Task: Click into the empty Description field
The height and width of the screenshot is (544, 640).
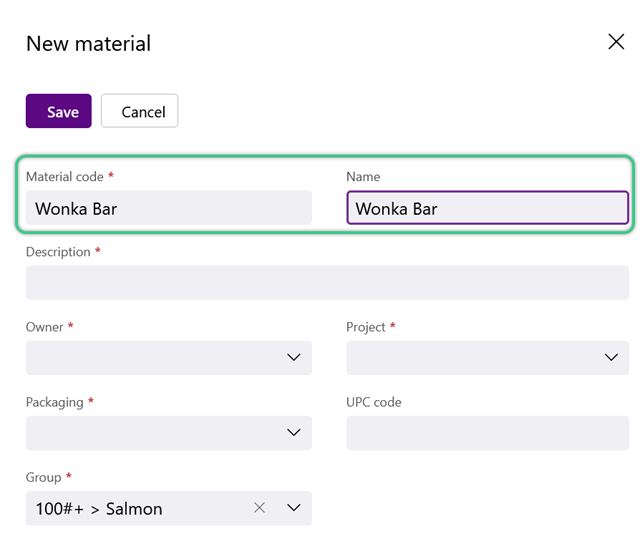Action: click(327, 283)
